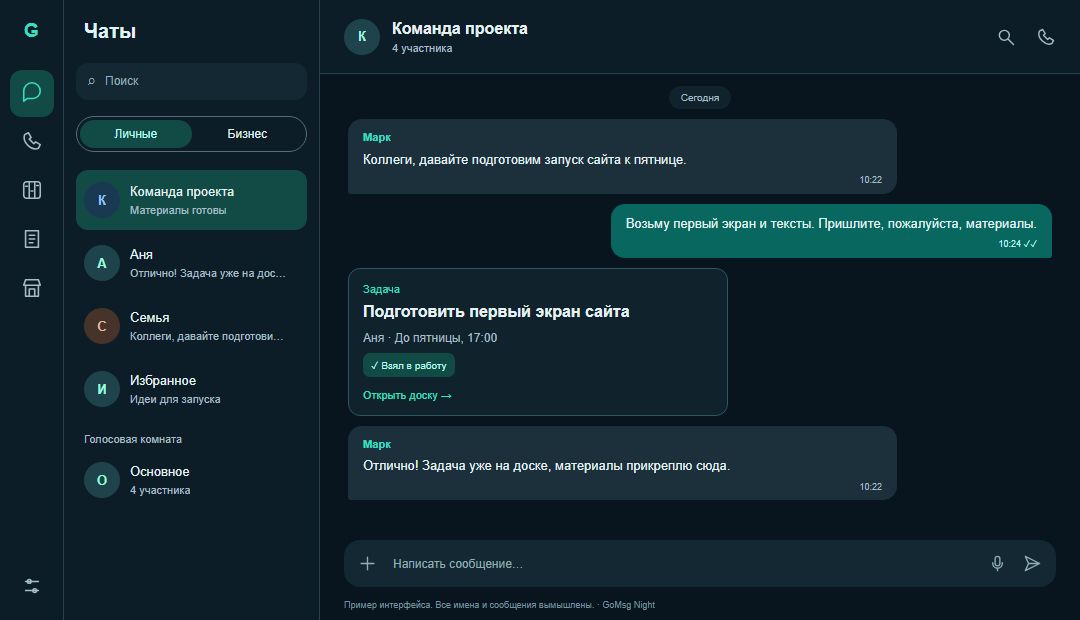
Task: Open the Избранное chat
Action: pyautogui.click(x=191, y=389)
